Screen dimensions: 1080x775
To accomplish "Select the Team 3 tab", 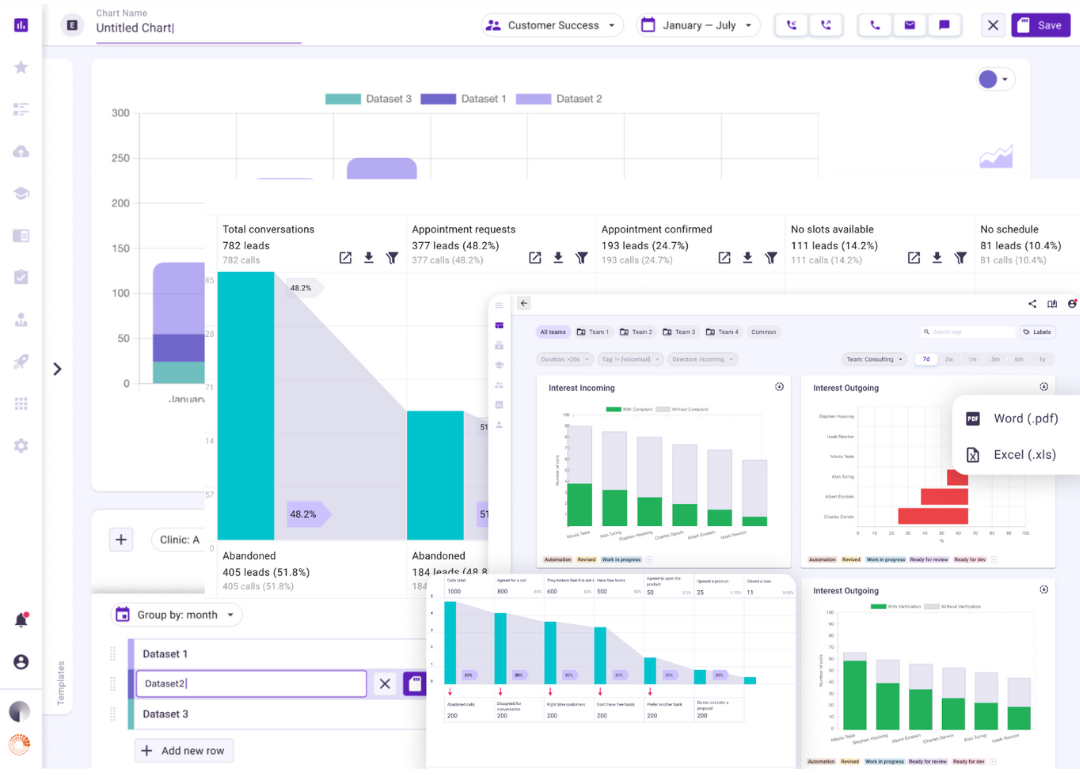I will (679, 332).
